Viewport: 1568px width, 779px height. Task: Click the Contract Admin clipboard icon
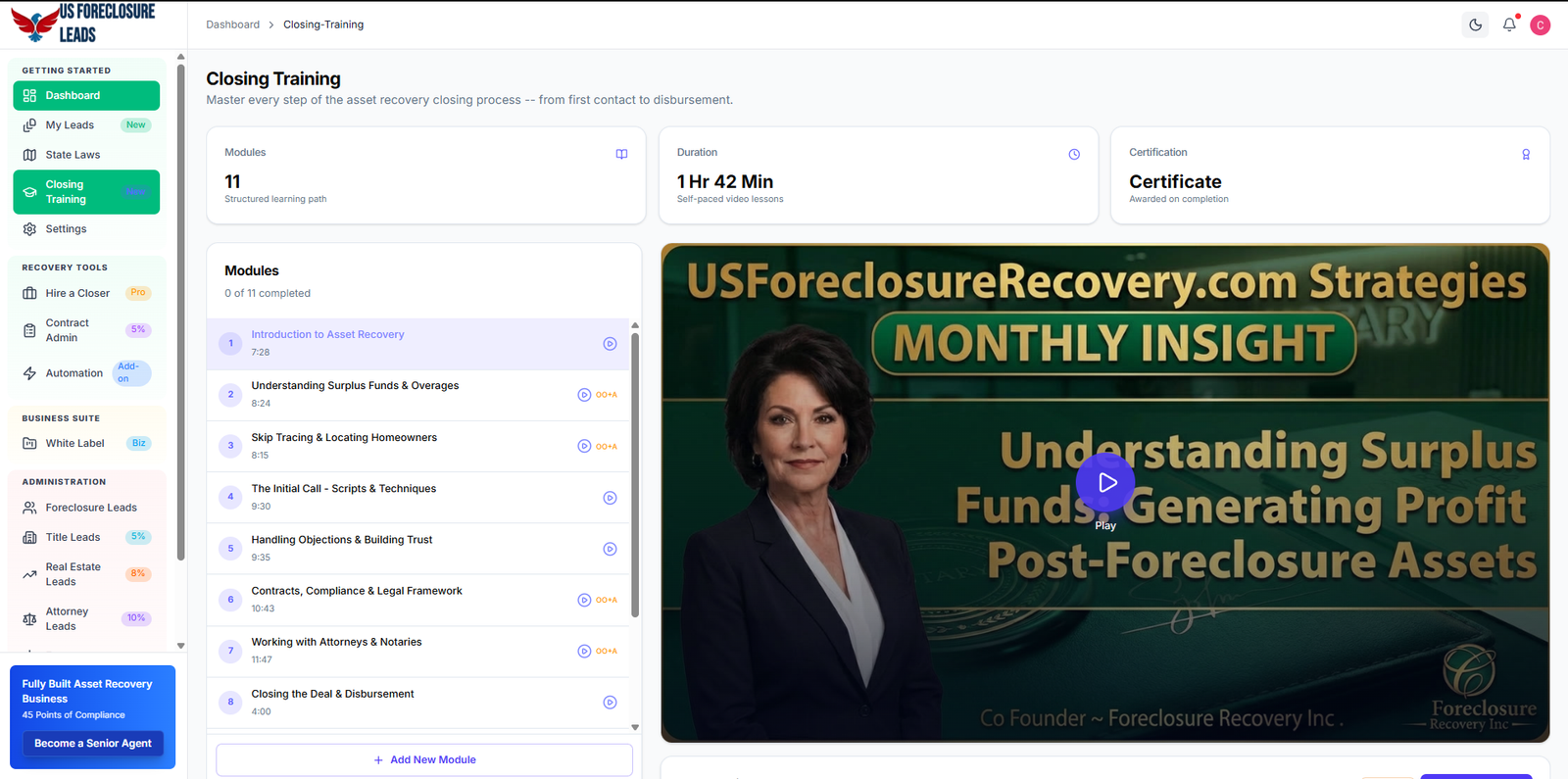pos(29,330)
